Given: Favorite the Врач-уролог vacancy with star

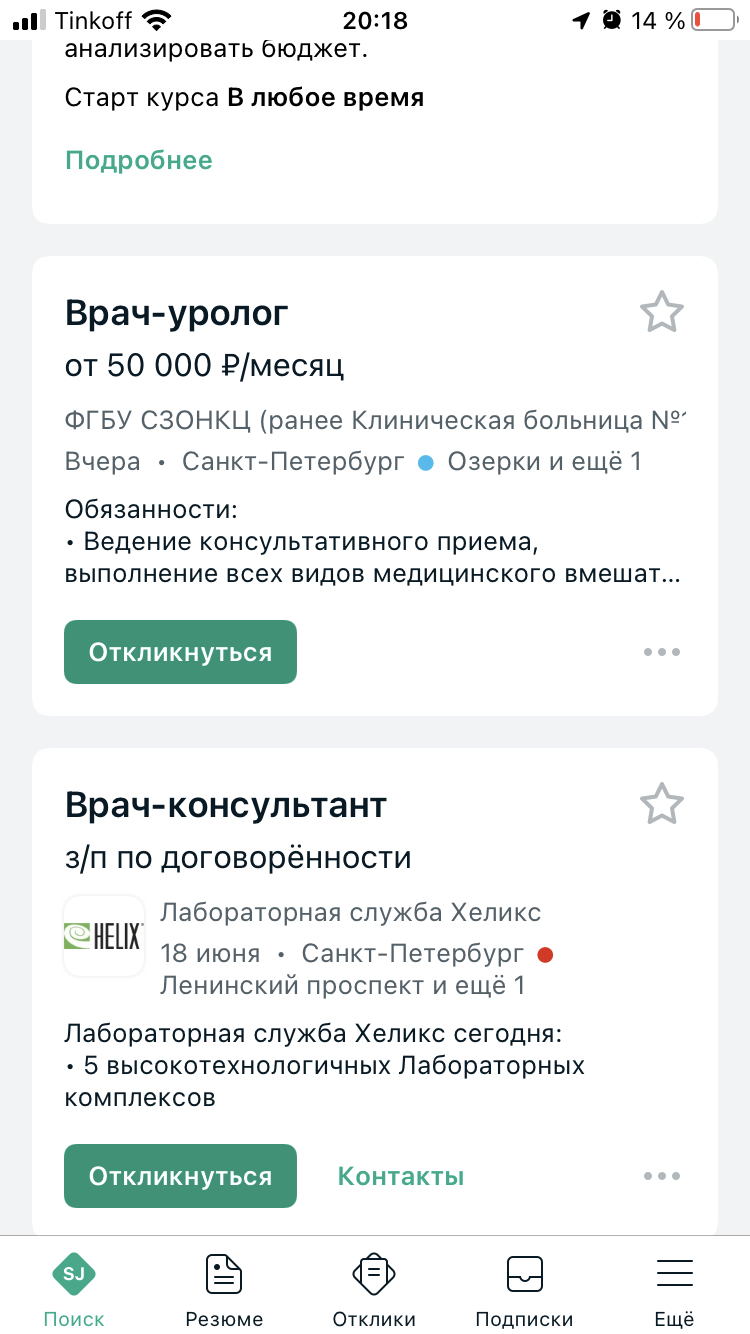Looking at the screenshot, I should [661, 313].
